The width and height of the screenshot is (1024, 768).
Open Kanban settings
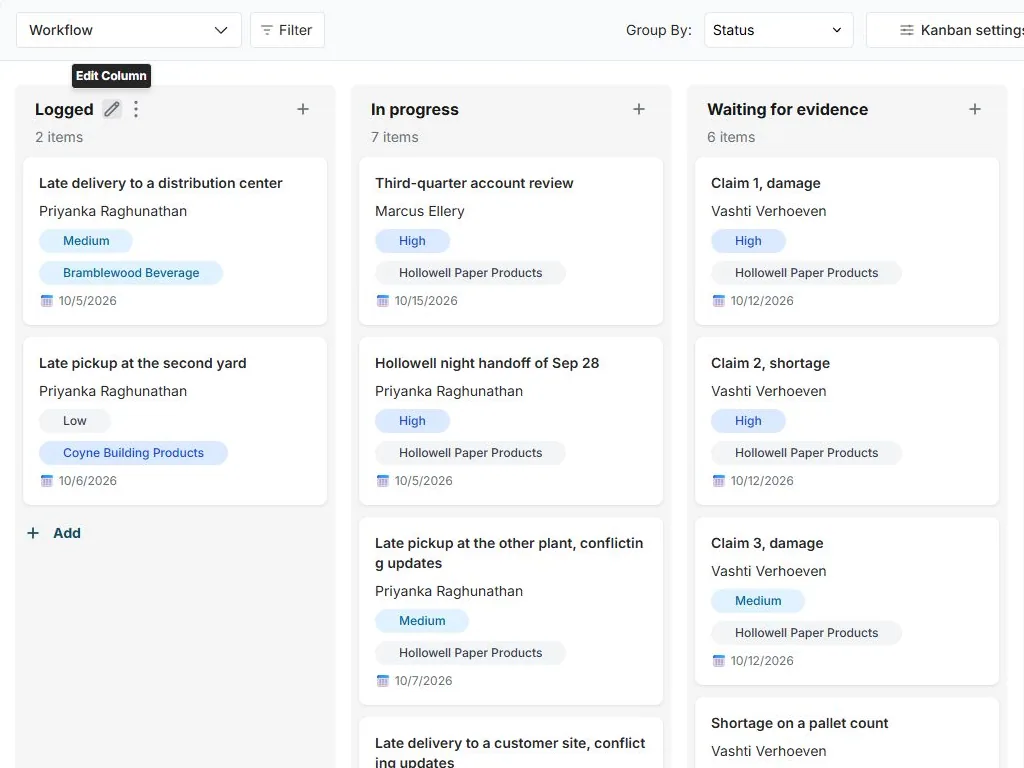[945, 30]
